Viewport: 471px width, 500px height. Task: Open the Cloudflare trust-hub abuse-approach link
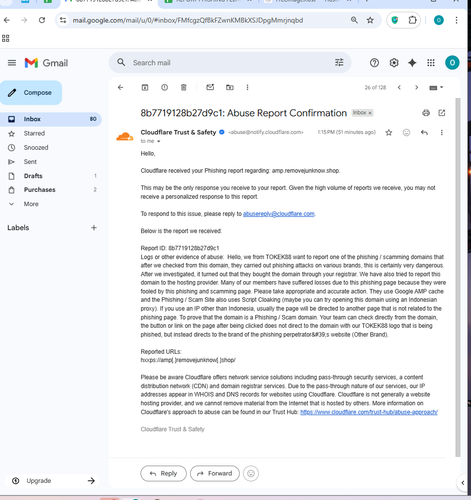pos(369,412)
